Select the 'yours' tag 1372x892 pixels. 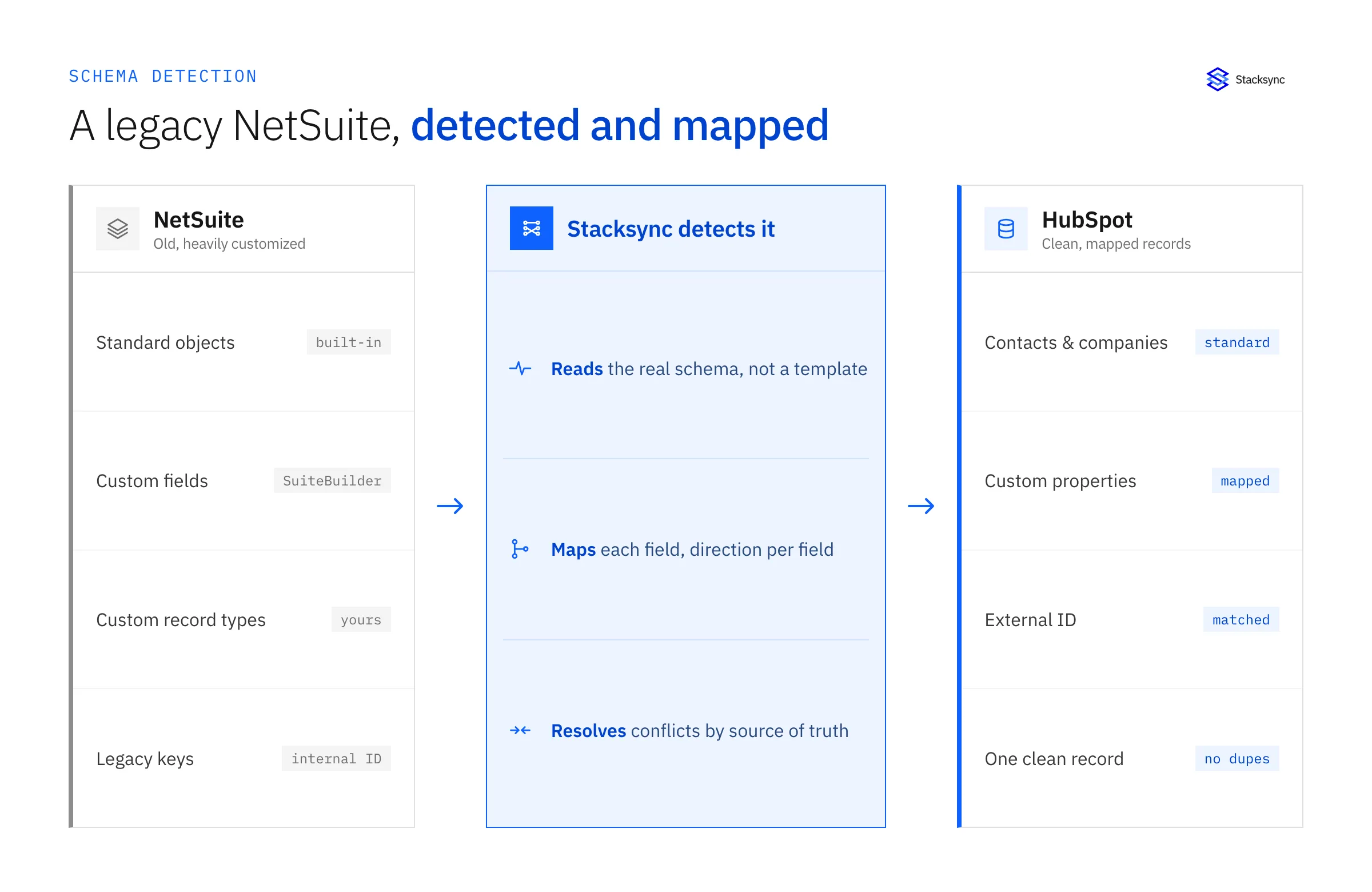pyautogui.click(x=361, y=619)
